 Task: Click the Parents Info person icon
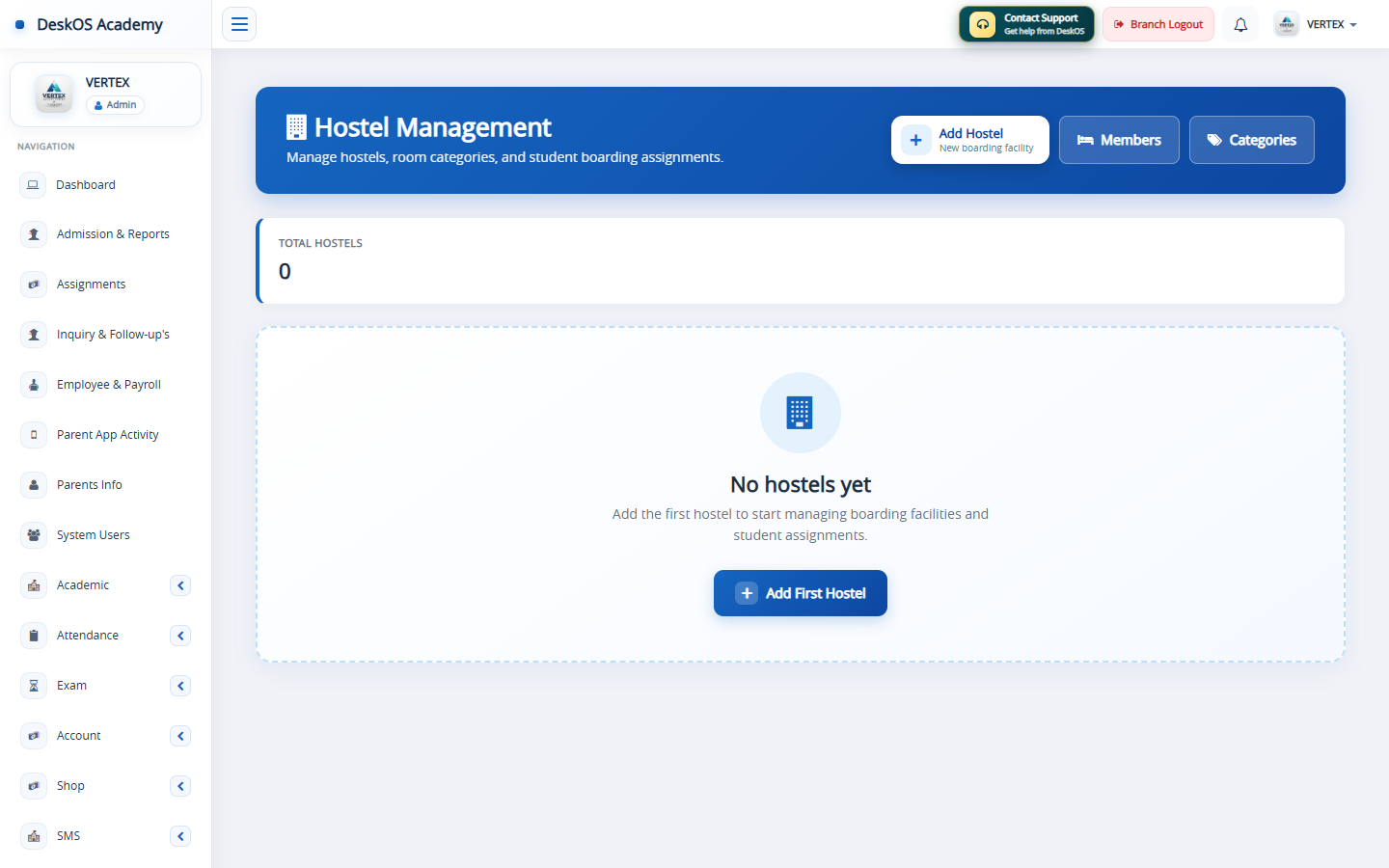[x=34, y=485]
